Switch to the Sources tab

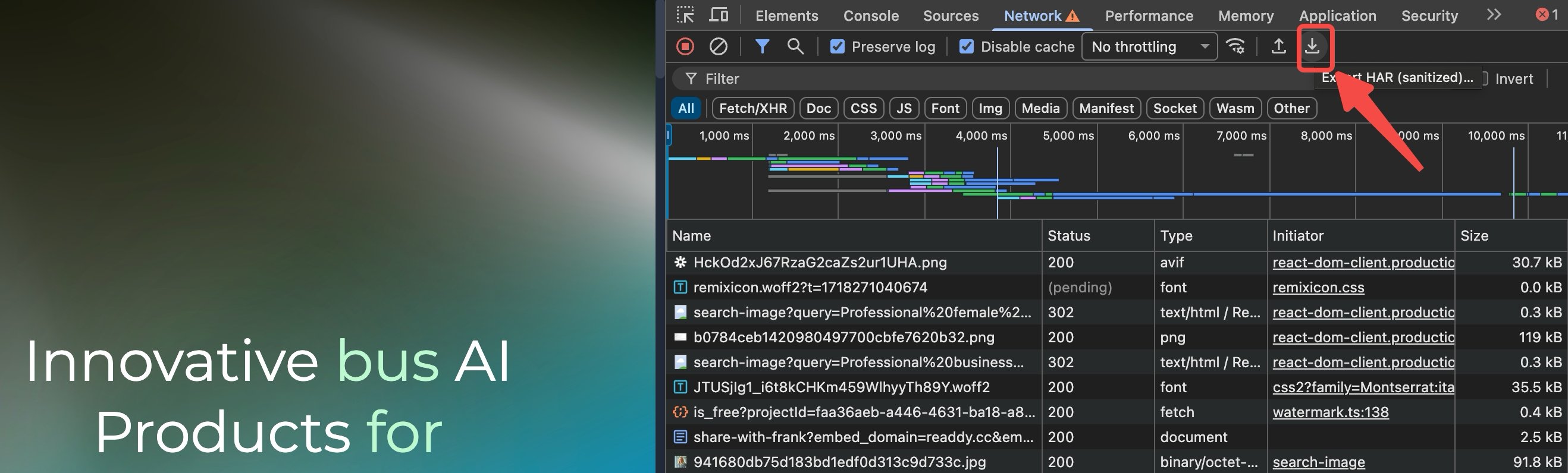951,16
